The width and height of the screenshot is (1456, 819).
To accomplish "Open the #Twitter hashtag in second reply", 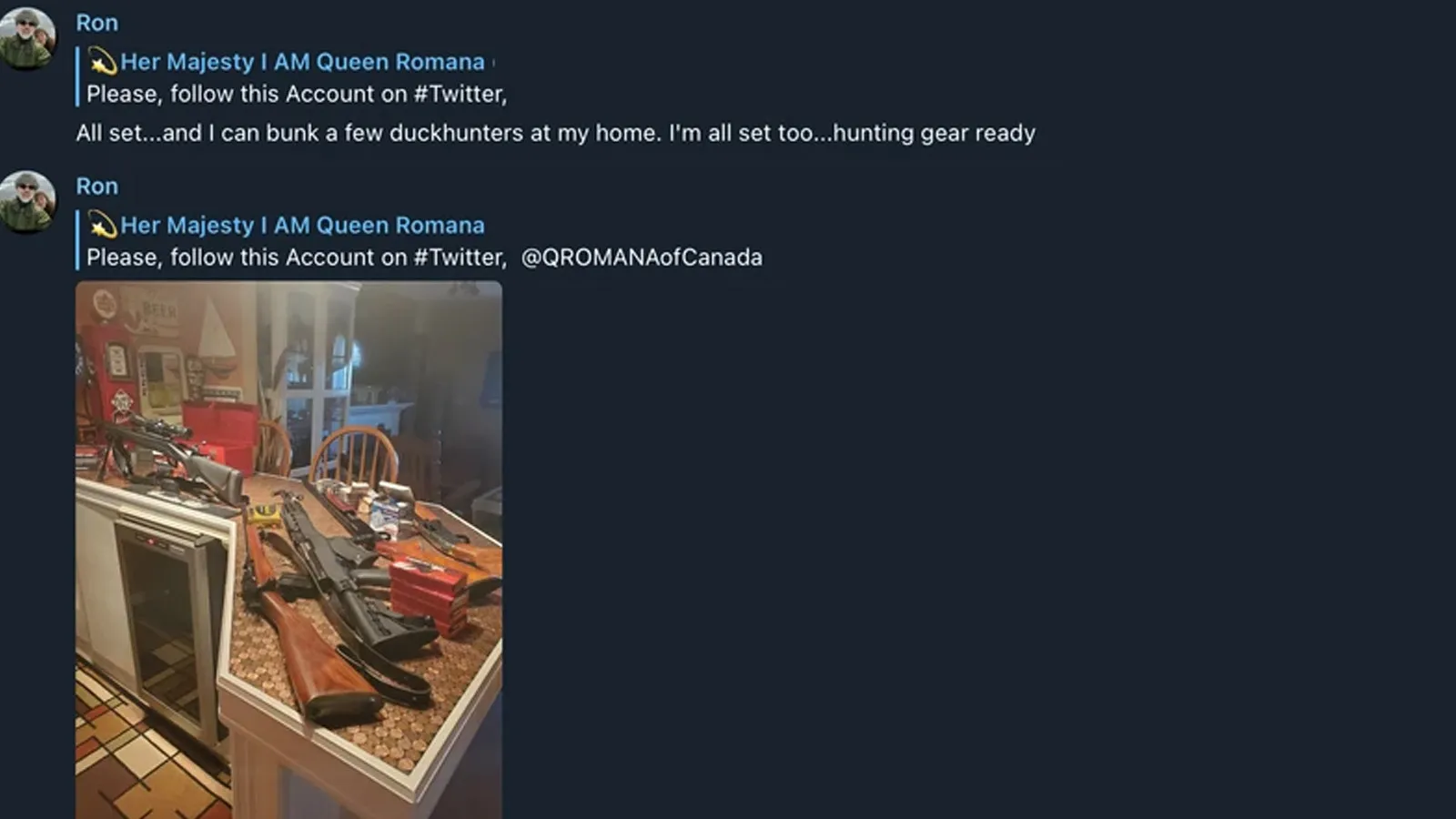I will coord(458,258).
